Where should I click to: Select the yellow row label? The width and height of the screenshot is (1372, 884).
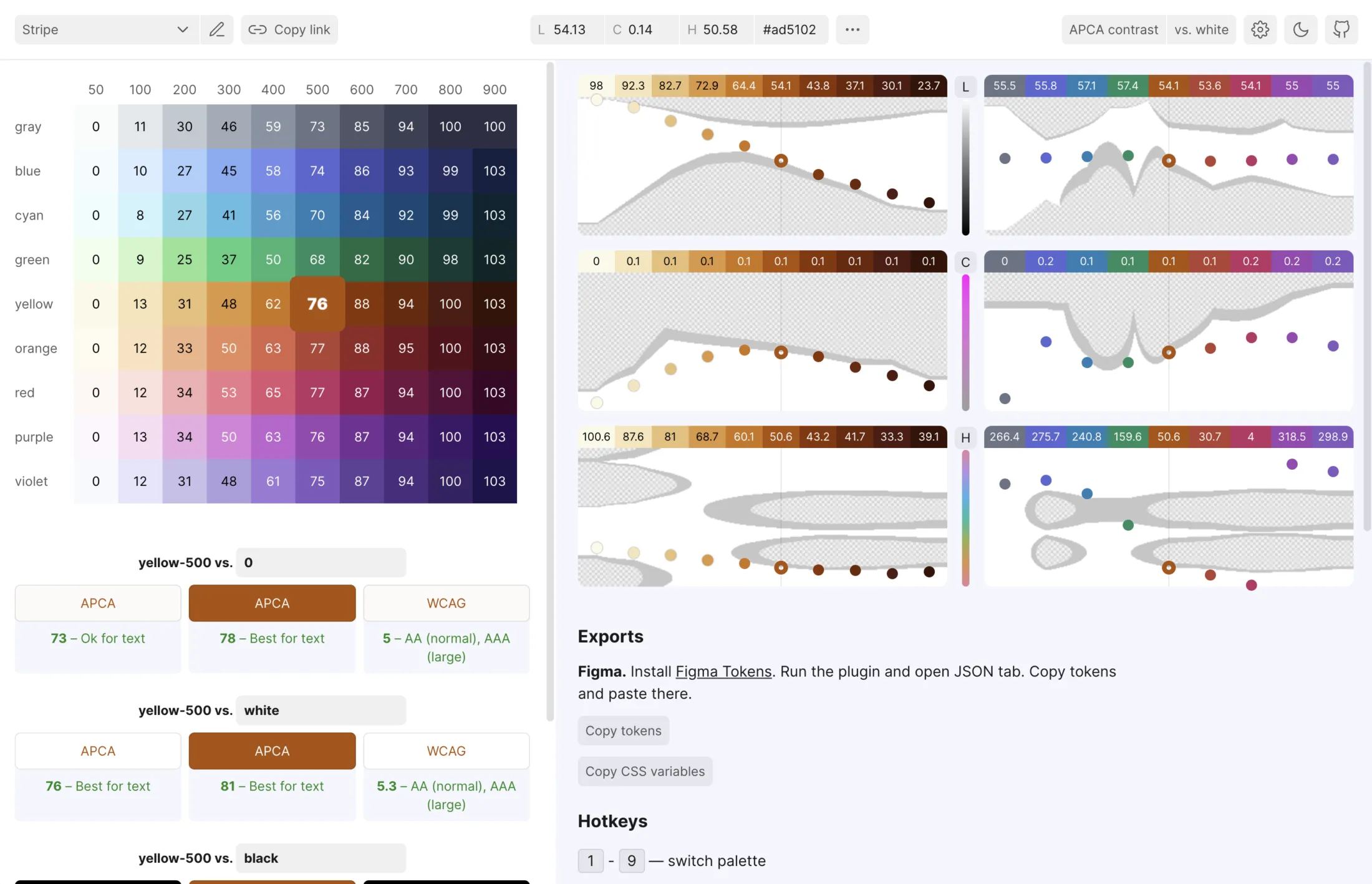(x=34, y=304)
